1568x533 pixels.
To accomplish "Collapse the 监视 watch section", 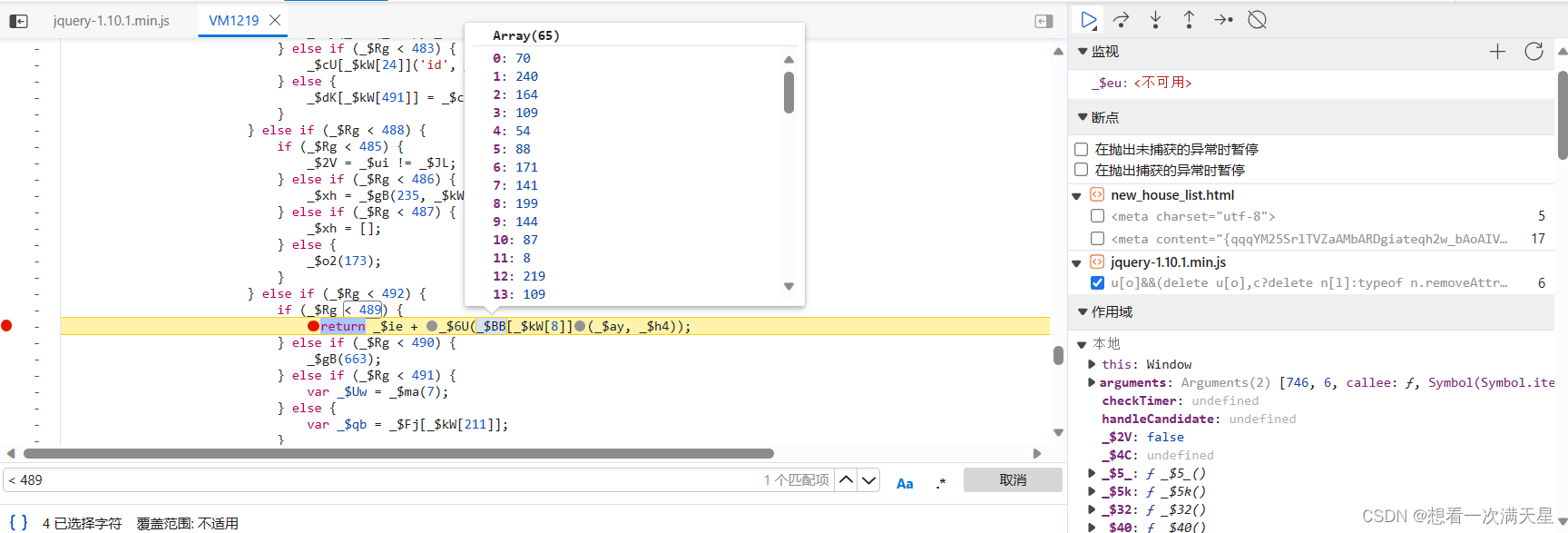I will pyautogui.click(x=1083, y=52).
